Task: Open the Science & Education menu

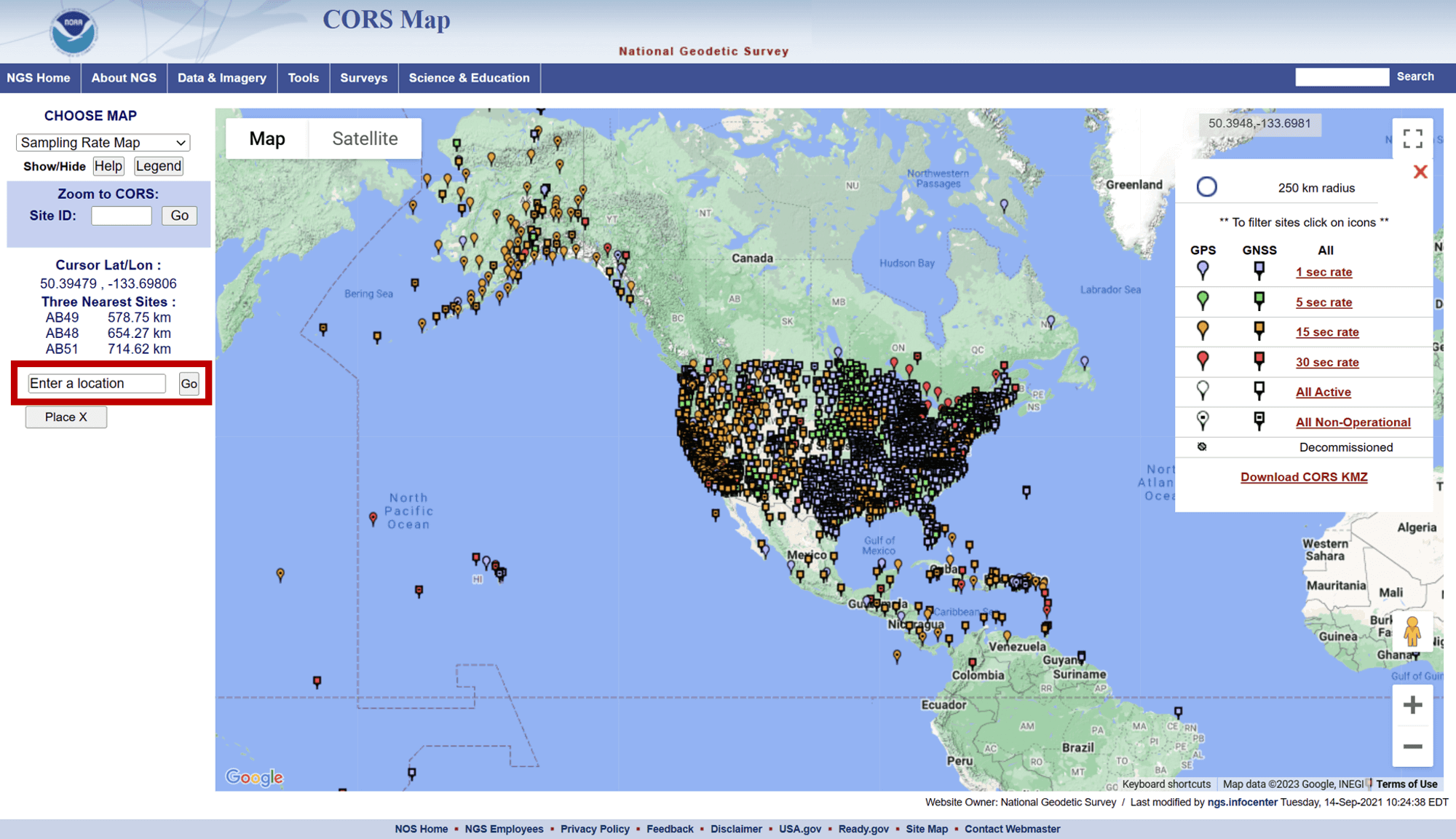Action: tap(469, 78)
